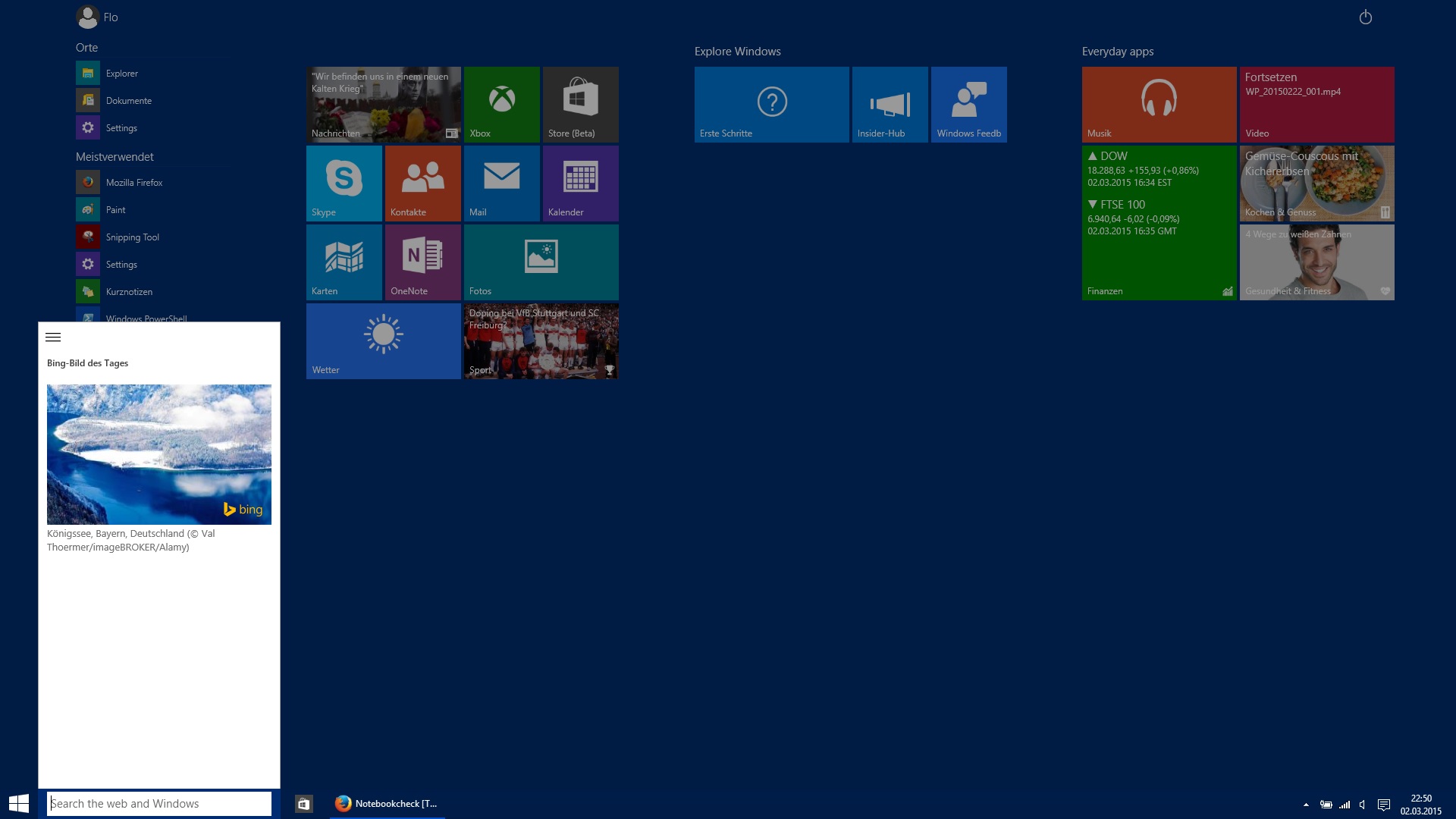Image resolution: width=1456 pixels, height=819 pixels.
Task: Click the battery power tray icon
Action: [1326, 805]
